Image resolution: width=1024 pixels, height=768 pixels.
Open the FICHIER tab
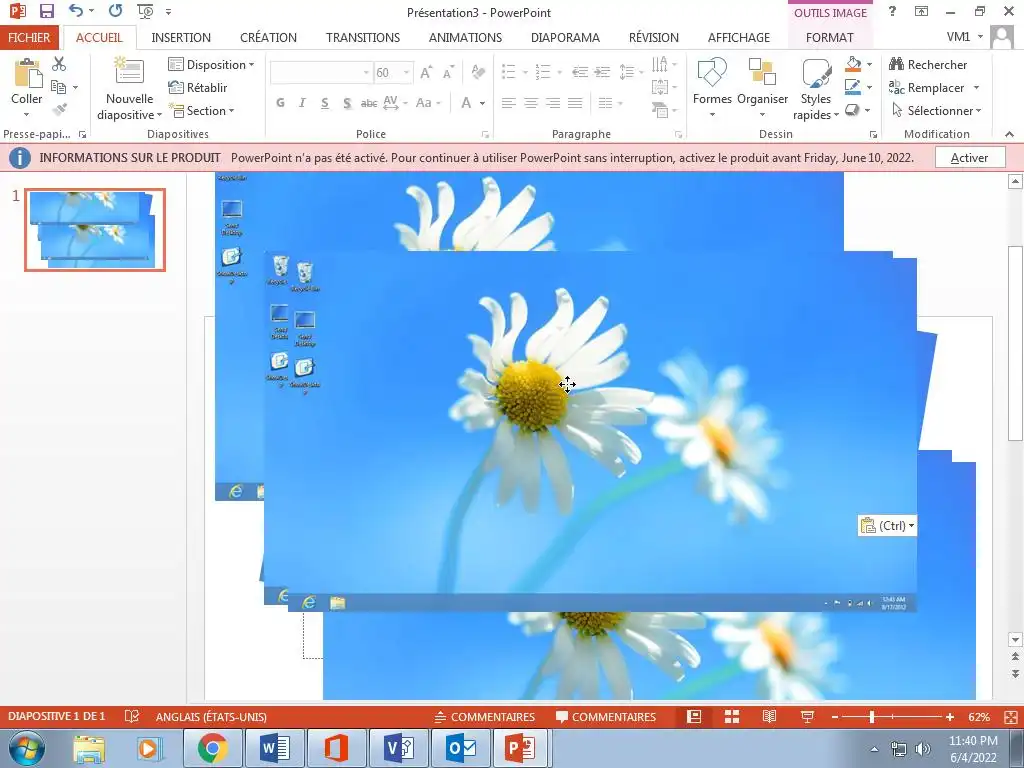[29, 37]
